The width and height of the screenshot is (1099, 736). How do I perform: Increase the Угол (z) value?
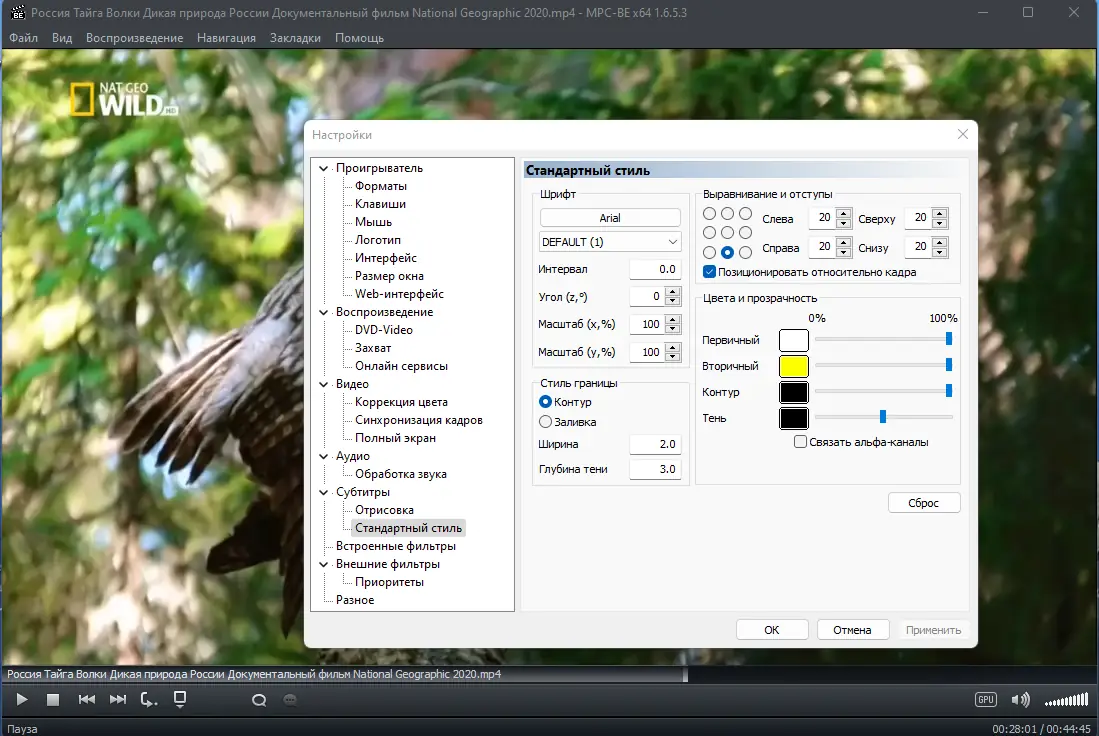[673, 292]
